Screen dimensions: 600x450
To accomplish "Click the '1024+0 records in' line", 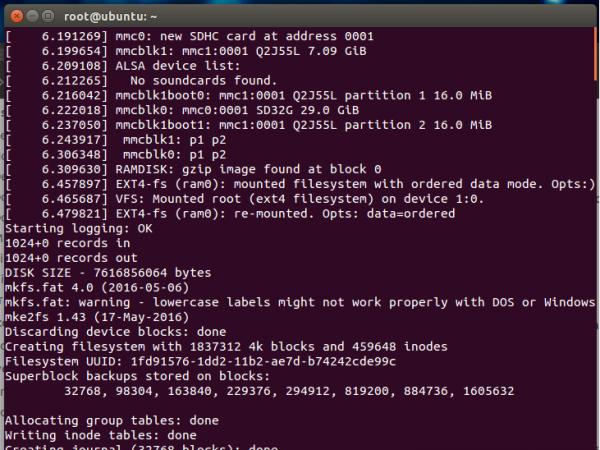I will coord(68,243).
